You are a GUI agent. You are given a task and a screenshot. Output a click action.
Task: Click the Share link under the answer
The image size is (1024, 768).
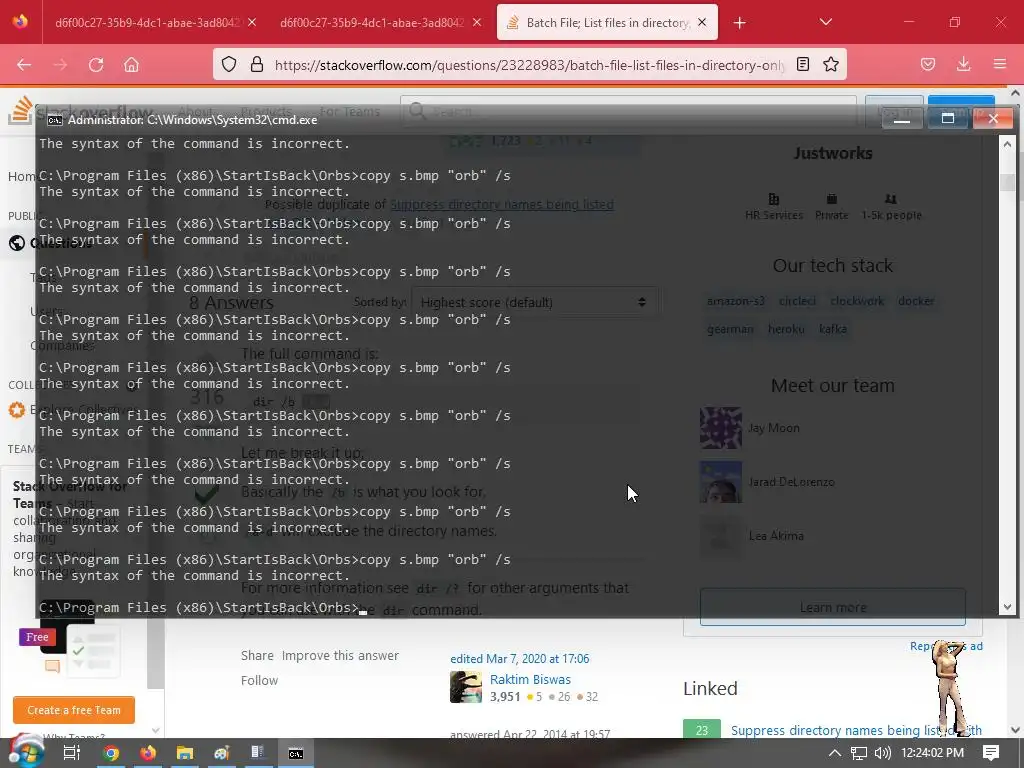[x=257, y=656]
